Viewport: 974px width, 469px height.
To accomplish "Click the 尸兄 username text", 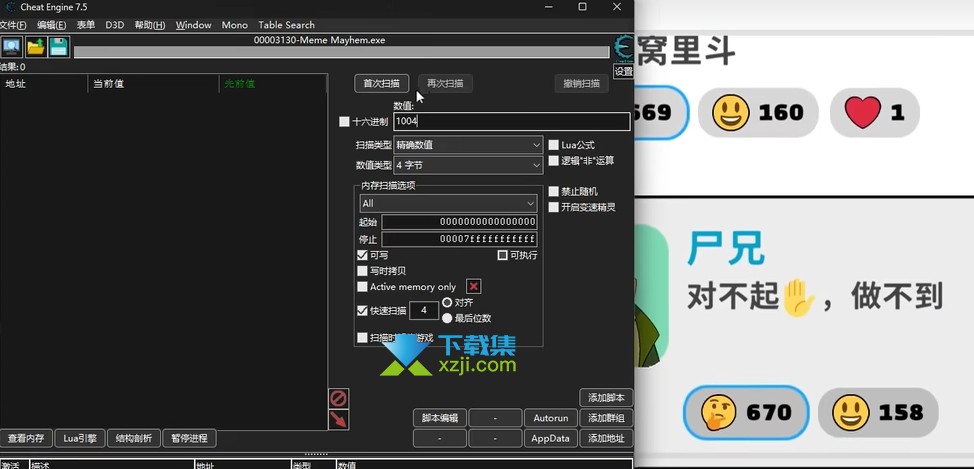I will click(726, 248).
